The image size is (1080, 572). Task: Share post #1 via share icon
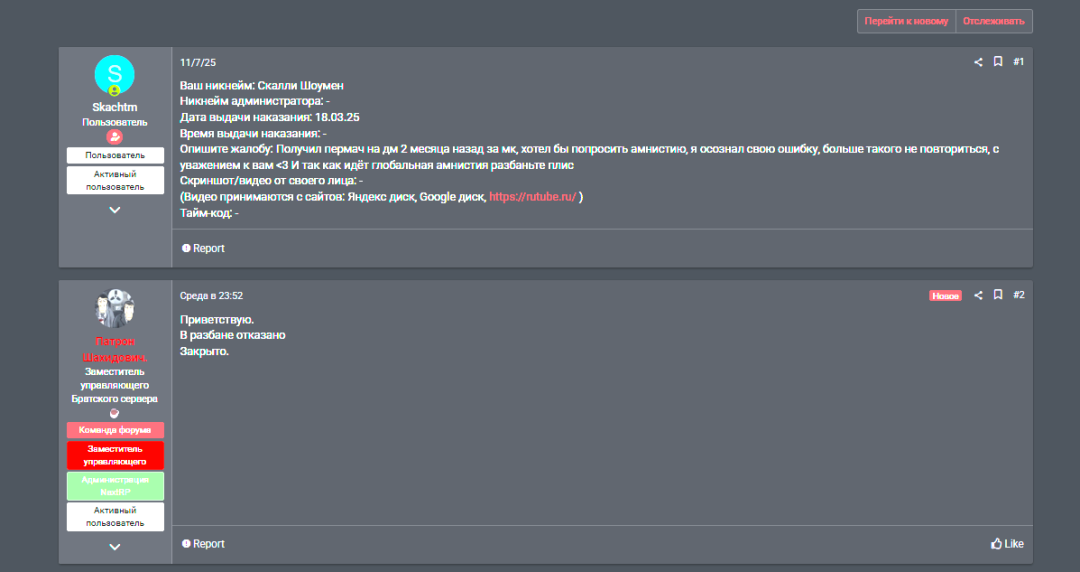click(977, 62)
